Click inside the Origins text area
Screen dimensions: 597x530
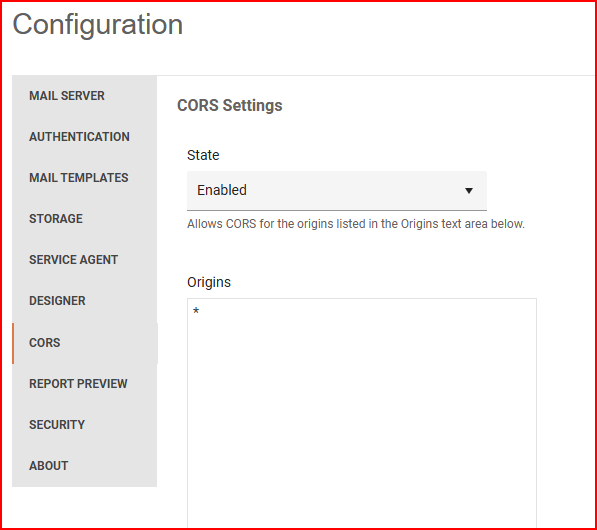click(x=362, y=413)
